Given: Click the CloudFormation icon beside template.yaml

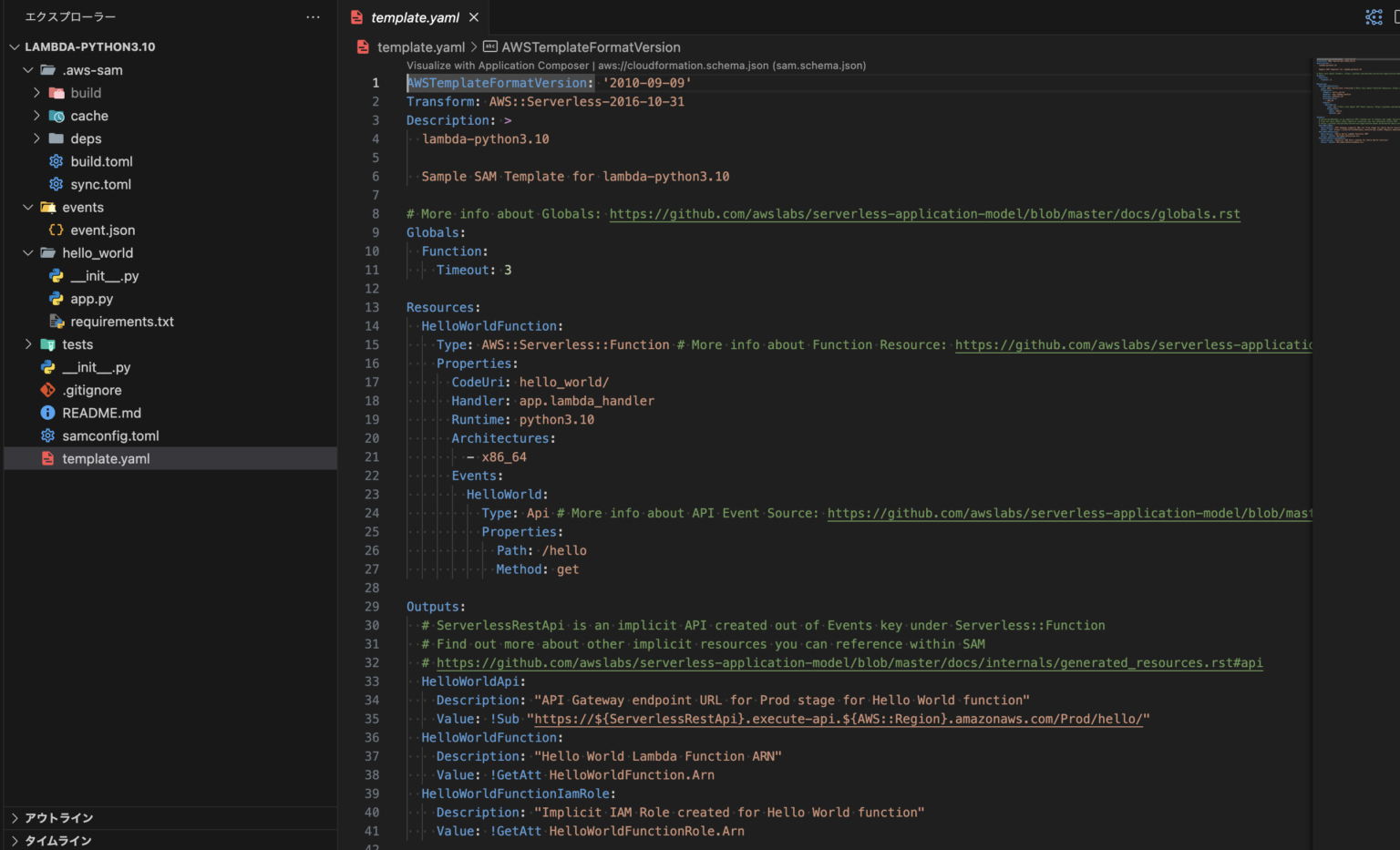Looking at the screenshot, I should (47, 458).
